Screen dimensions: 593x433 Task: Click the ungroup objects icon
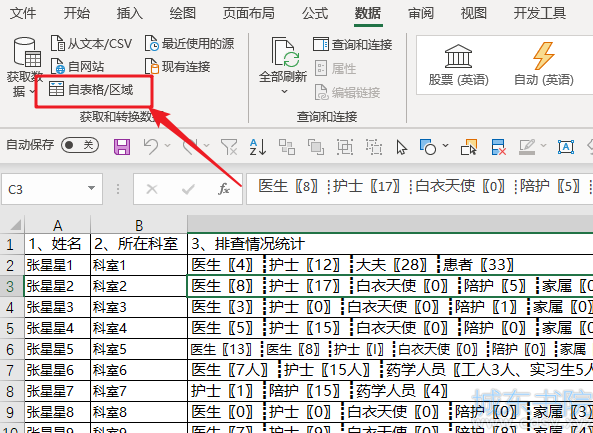tap(374, 147)
